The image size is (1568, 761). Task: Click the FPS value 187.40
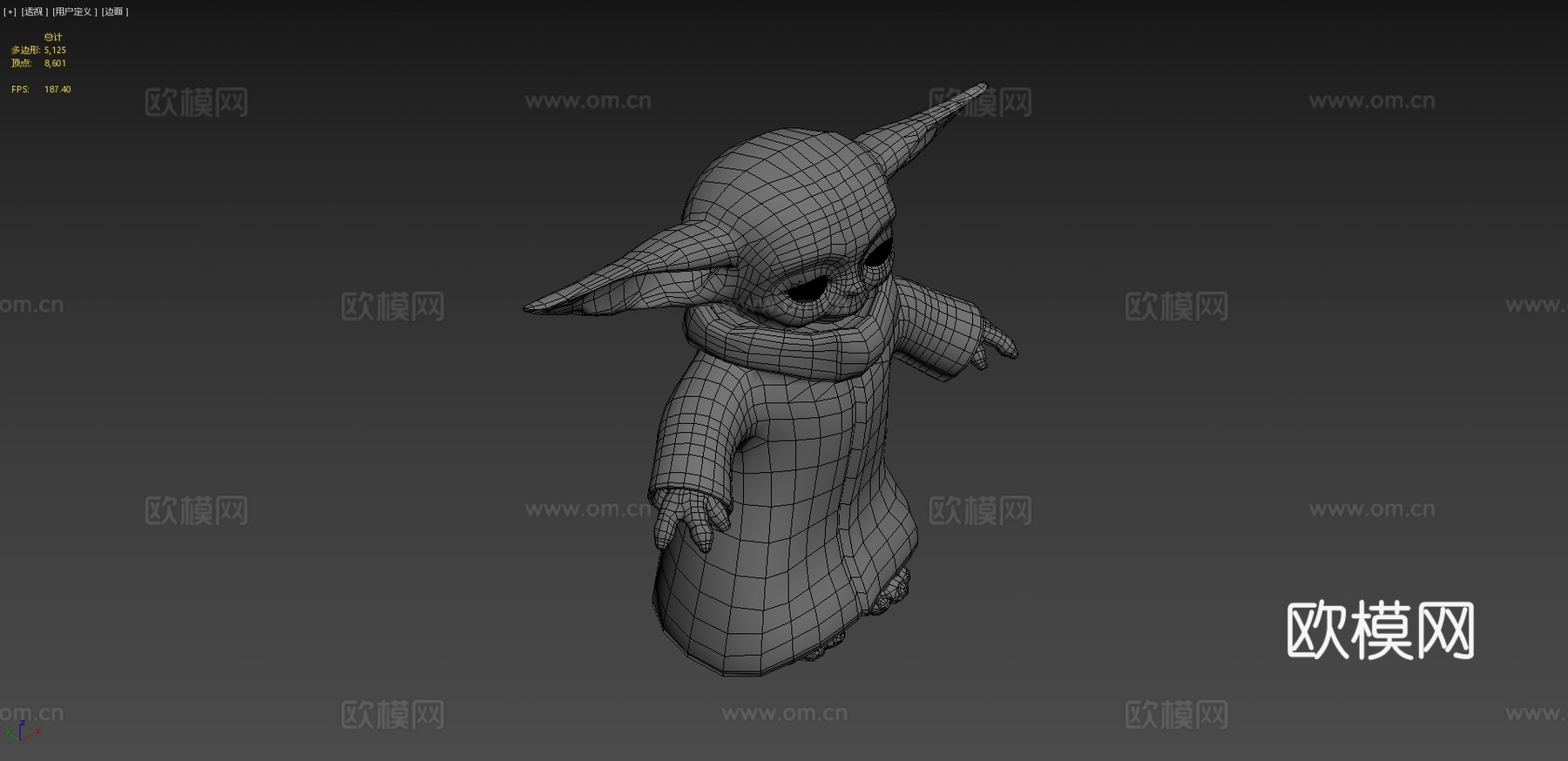coord(57,89)
